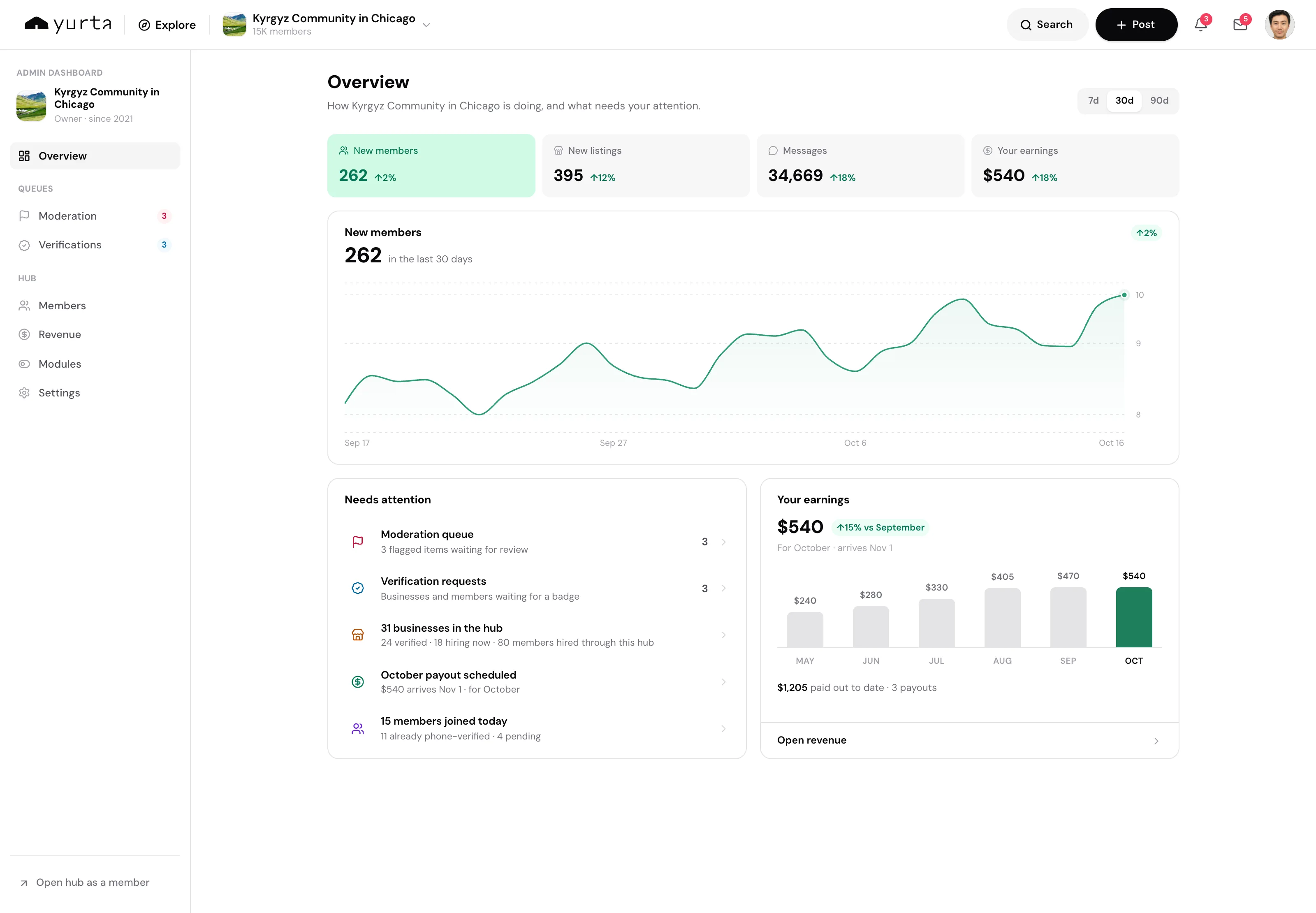Click the chat bubble icon in Messages card
The width and height of the screenshot is (1316, 913).
773,151
